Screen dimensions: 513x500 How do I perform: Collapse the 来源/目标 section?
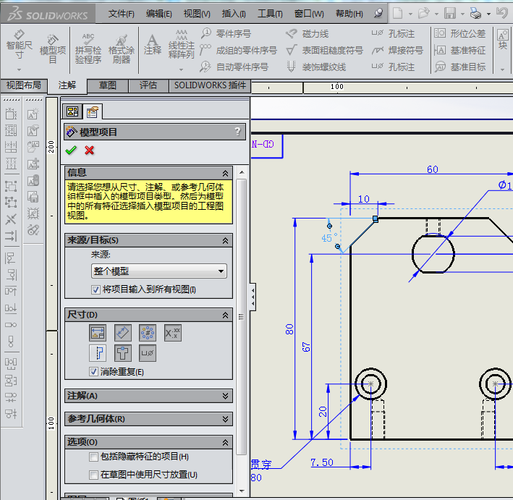[225, 240]
